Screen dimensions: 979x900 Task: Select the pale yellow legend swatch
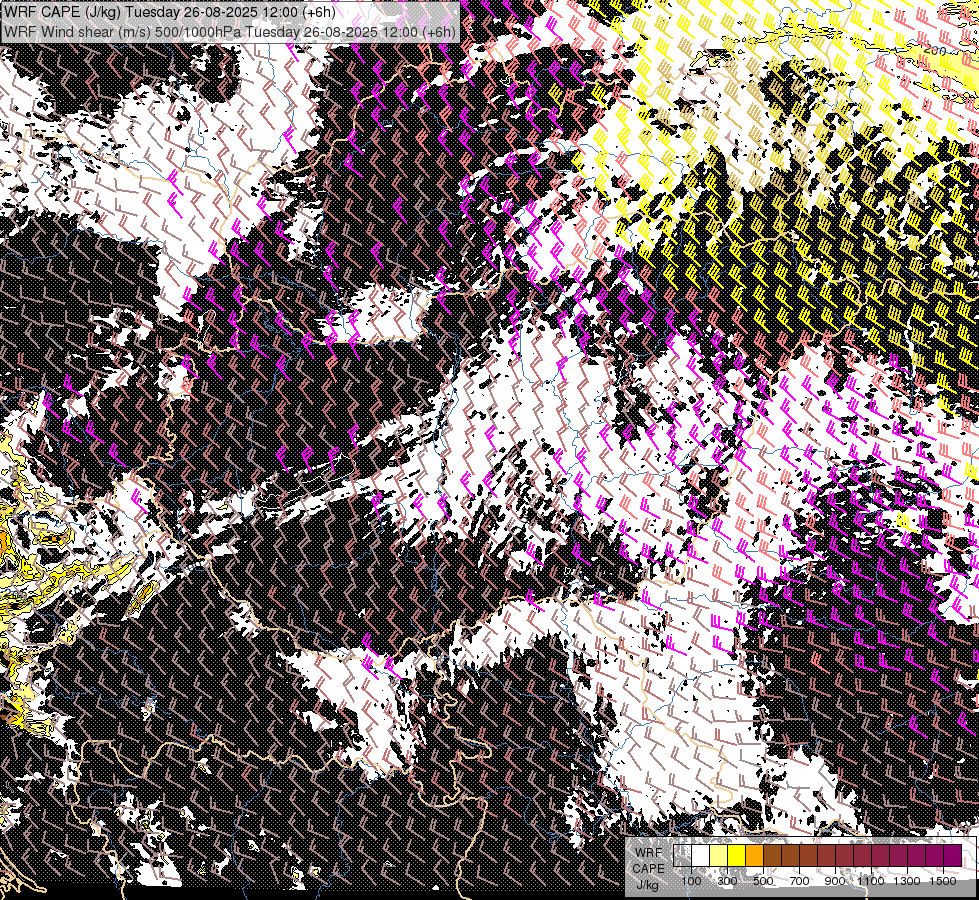[719, 855]
